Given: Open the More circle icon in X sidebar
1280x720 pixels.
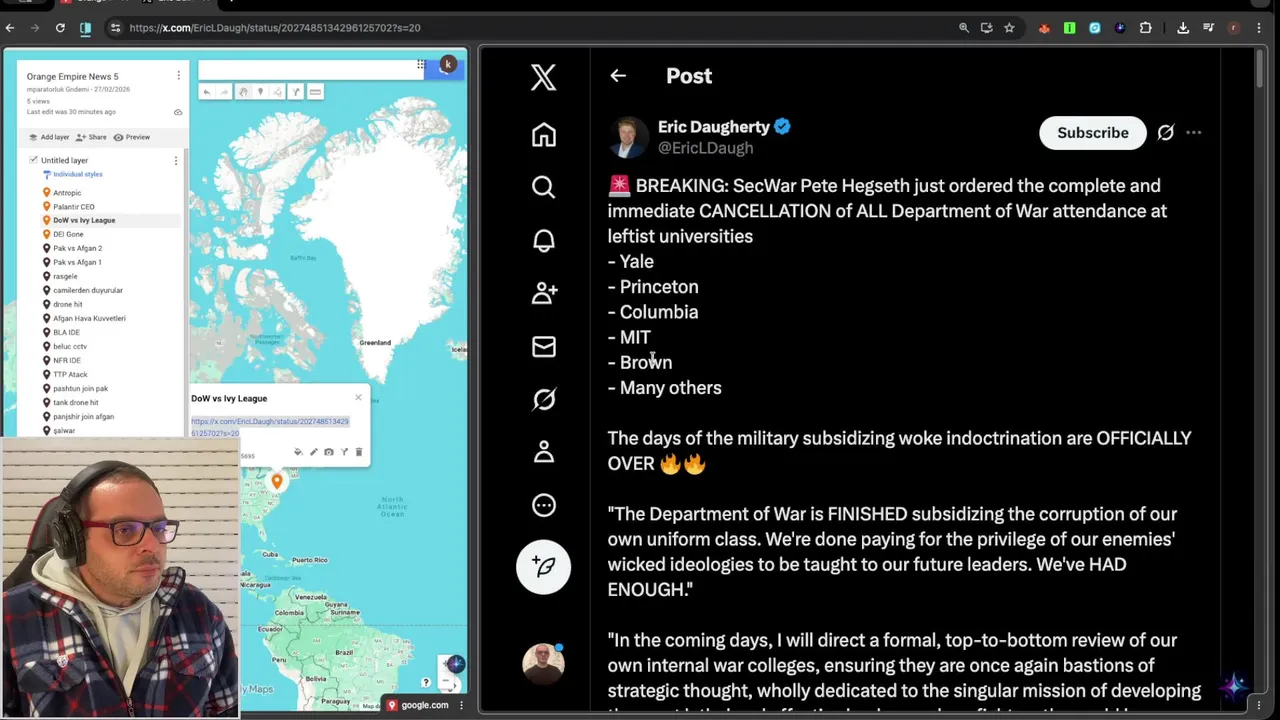Looking at the screenshot, I should tap(543, 505).
